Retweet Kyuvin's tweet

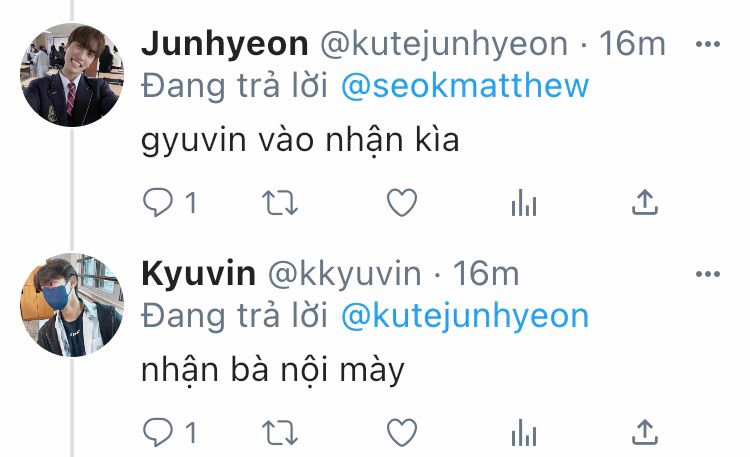[280, 433]
